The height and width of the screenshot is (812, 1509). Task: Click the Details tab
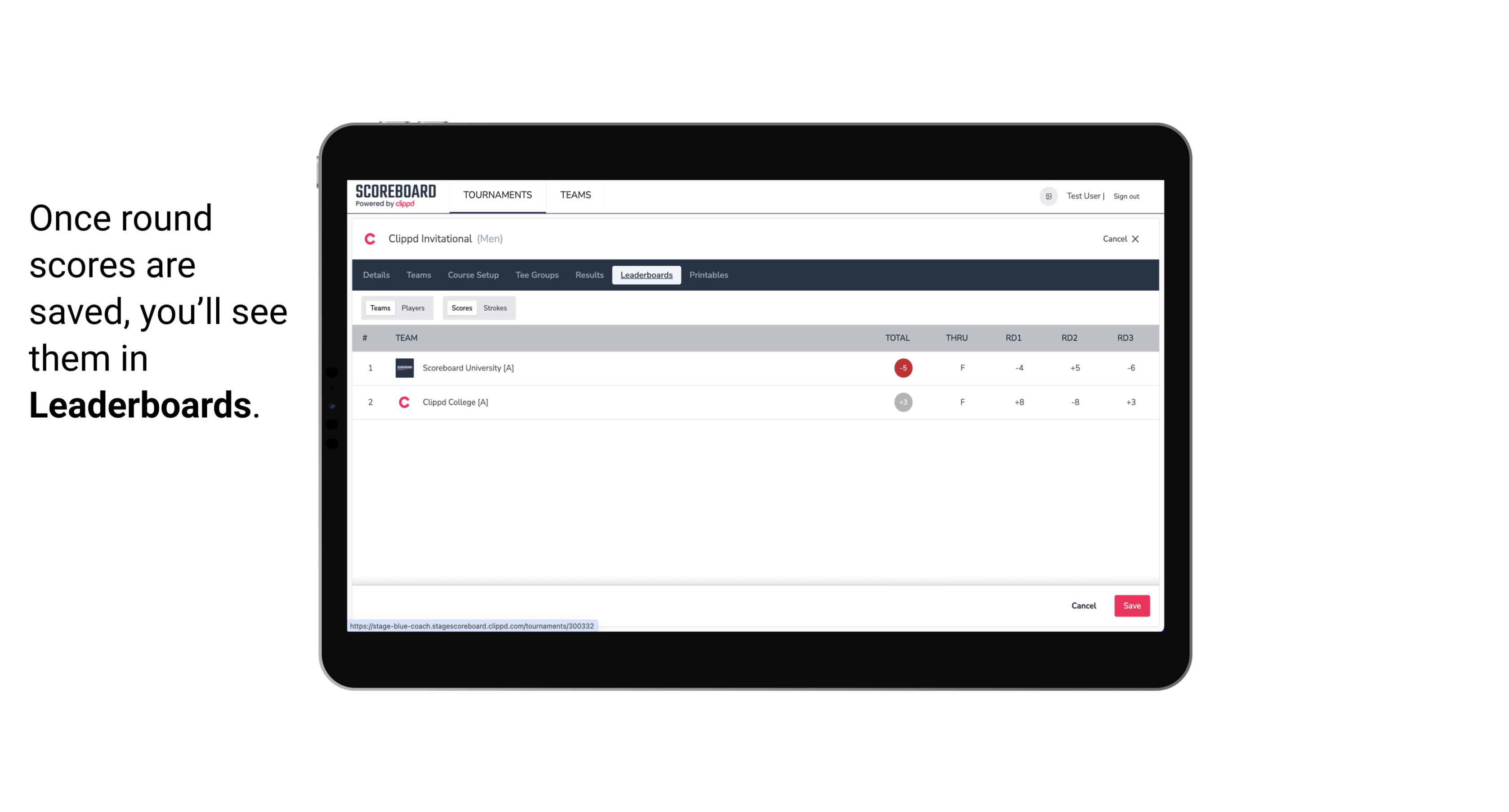[376, 275]
